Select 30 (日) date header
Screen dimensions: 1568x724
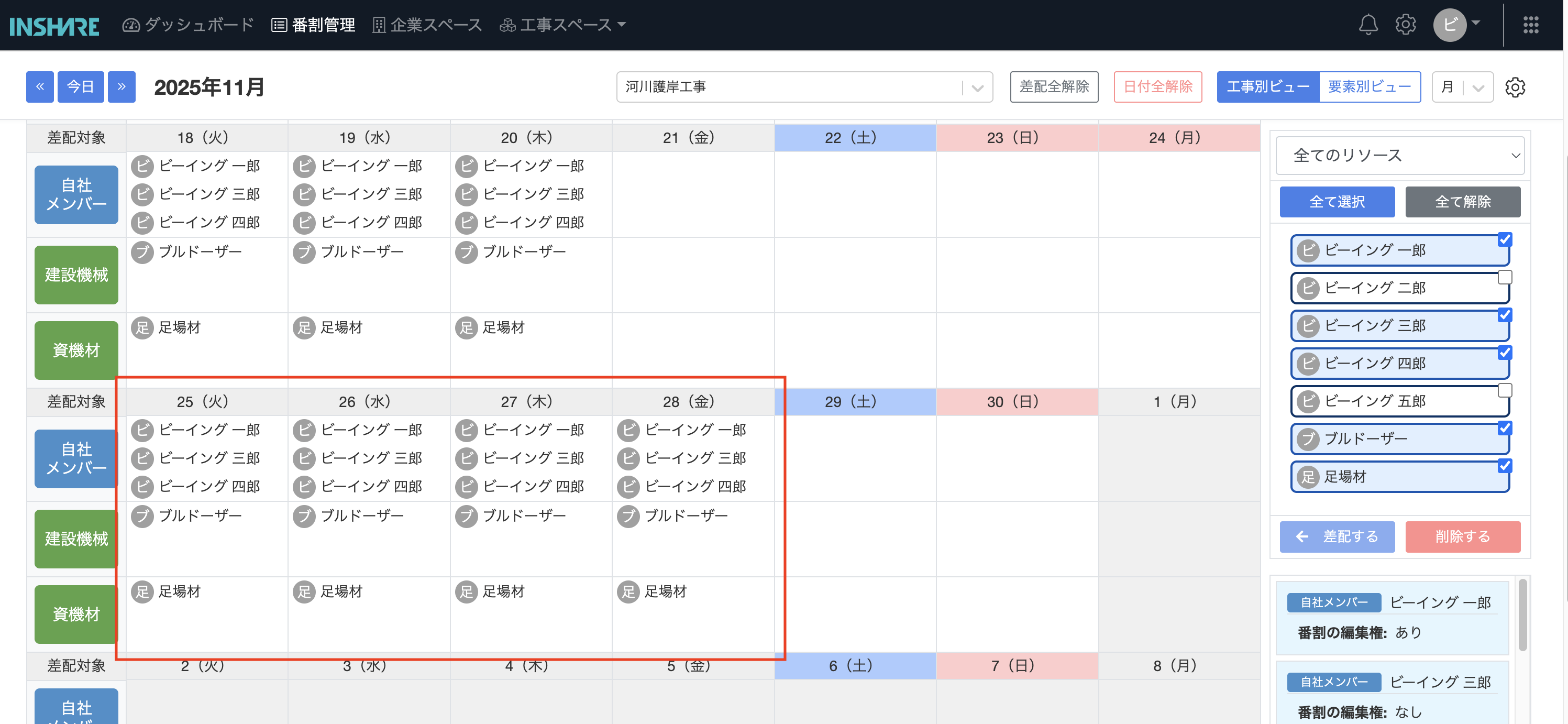coord(1017,402)
